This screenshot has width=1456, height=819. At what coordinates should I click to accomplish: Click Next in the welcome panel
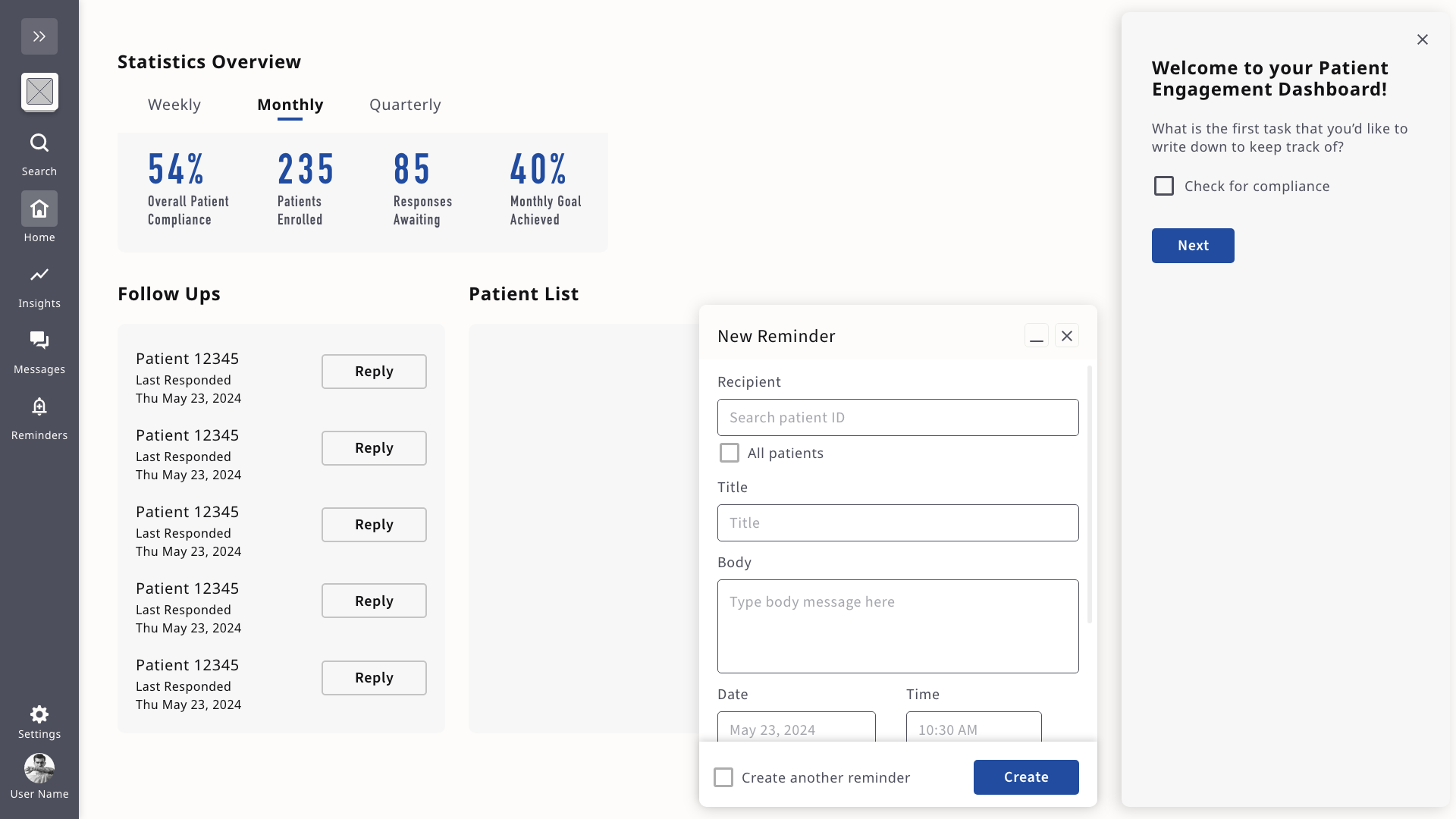coord(1193,246)
